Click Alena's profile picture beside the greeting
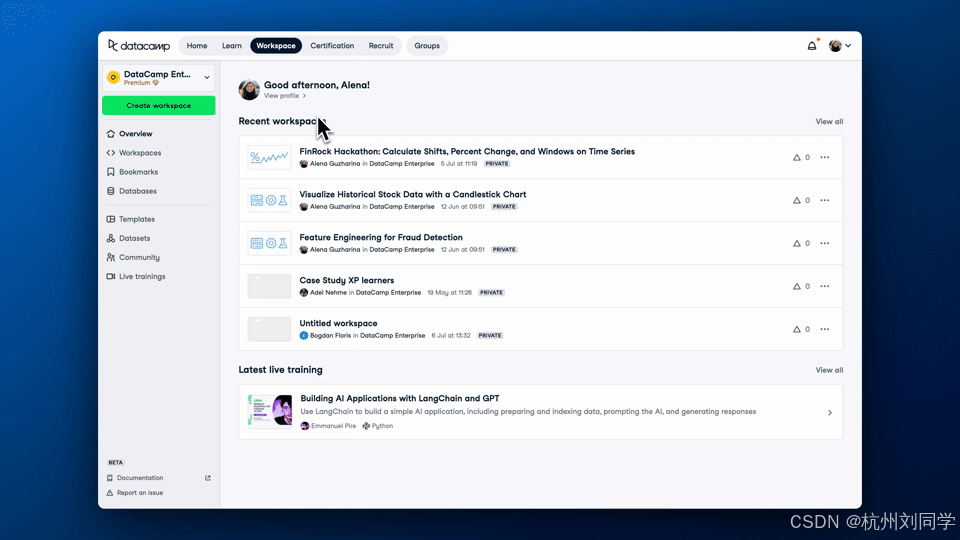The height and width of the screenshot is (540, 960). pos(249,89)
